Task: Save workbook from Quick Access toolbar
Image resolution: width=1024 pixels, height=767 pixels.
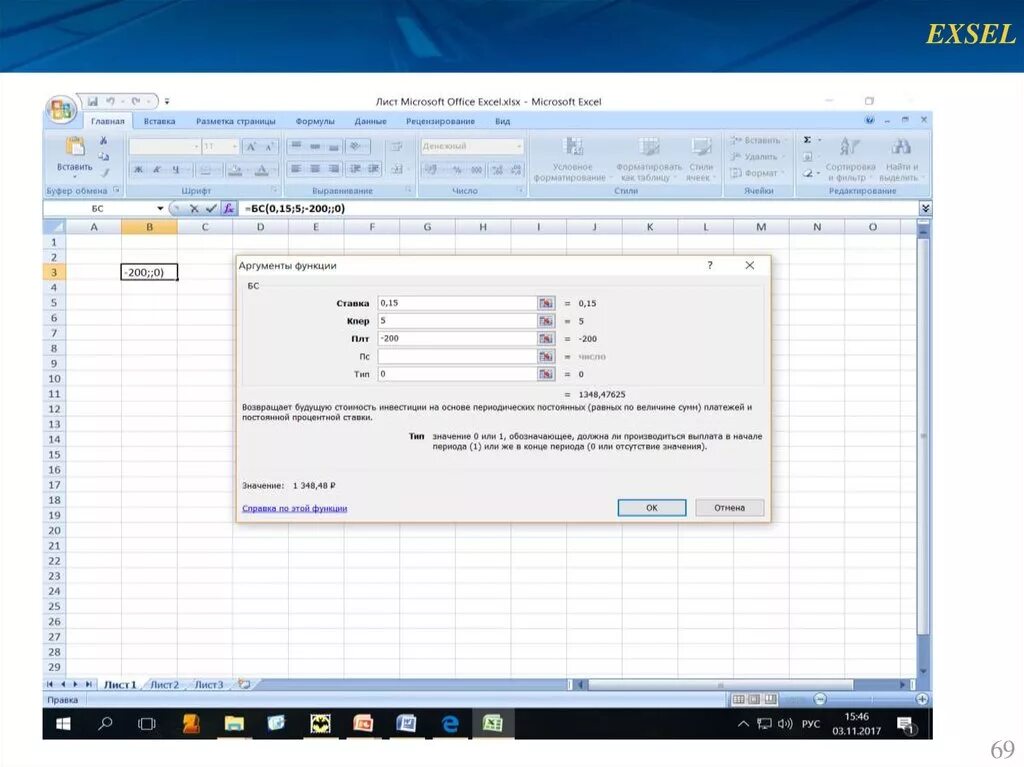Action: [93, 101]
